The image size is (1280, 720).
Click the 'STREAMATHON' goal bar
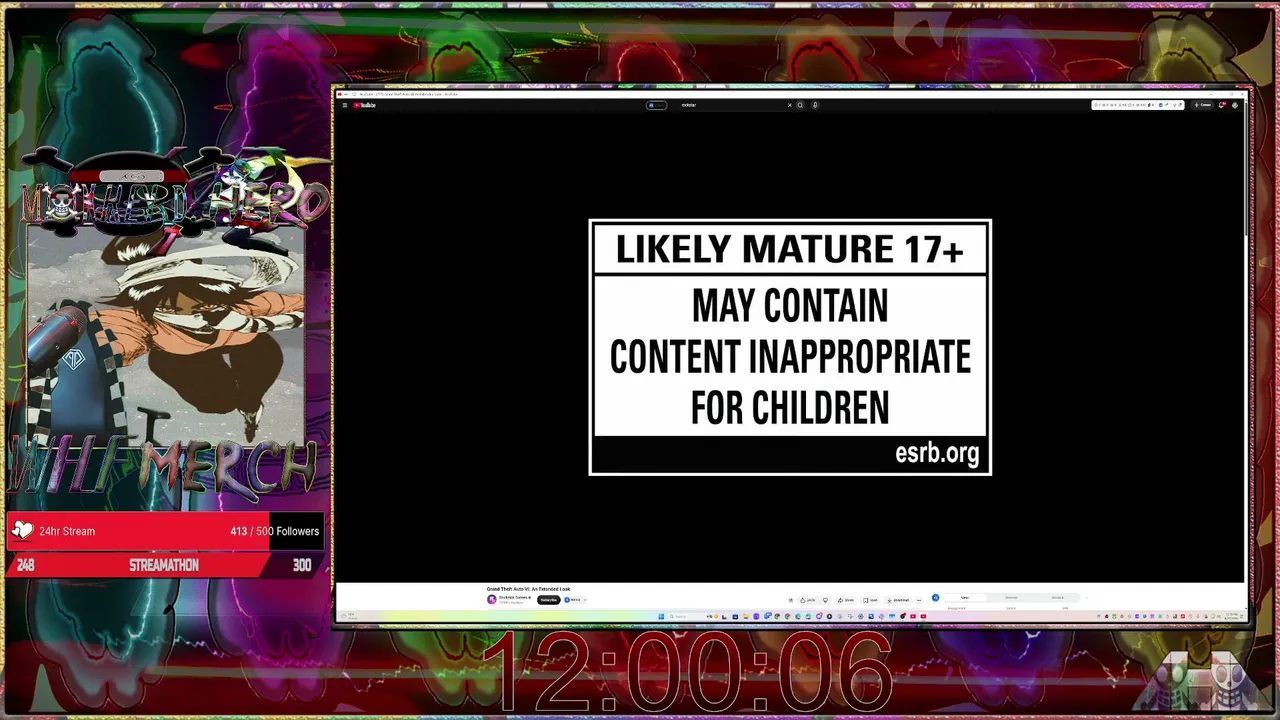click(x=165, y=565)
